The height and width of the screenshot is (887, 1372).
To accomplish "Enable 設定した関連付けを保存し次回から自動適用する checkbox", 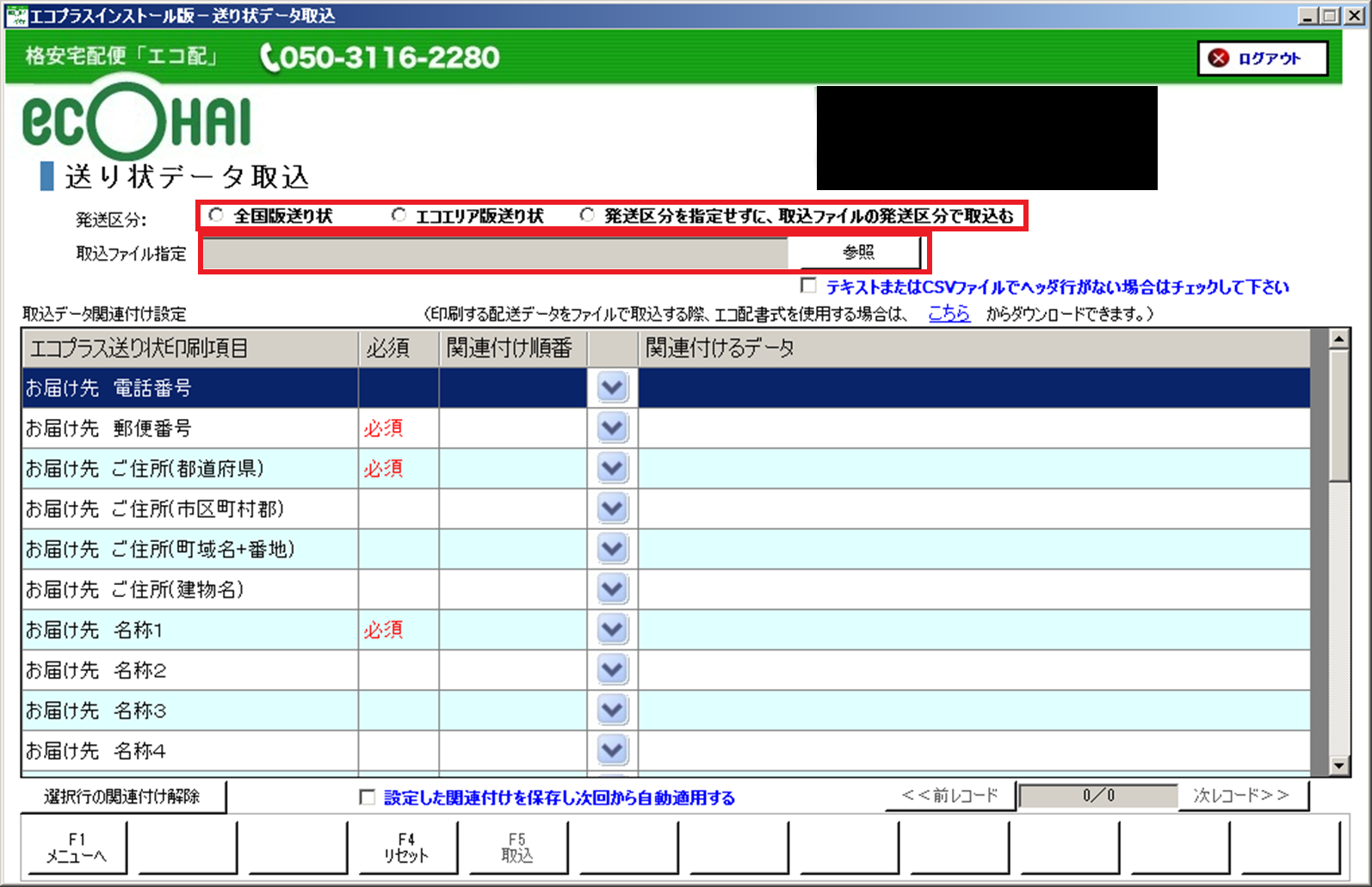I will pyautogui.click(x=367, y=798).
